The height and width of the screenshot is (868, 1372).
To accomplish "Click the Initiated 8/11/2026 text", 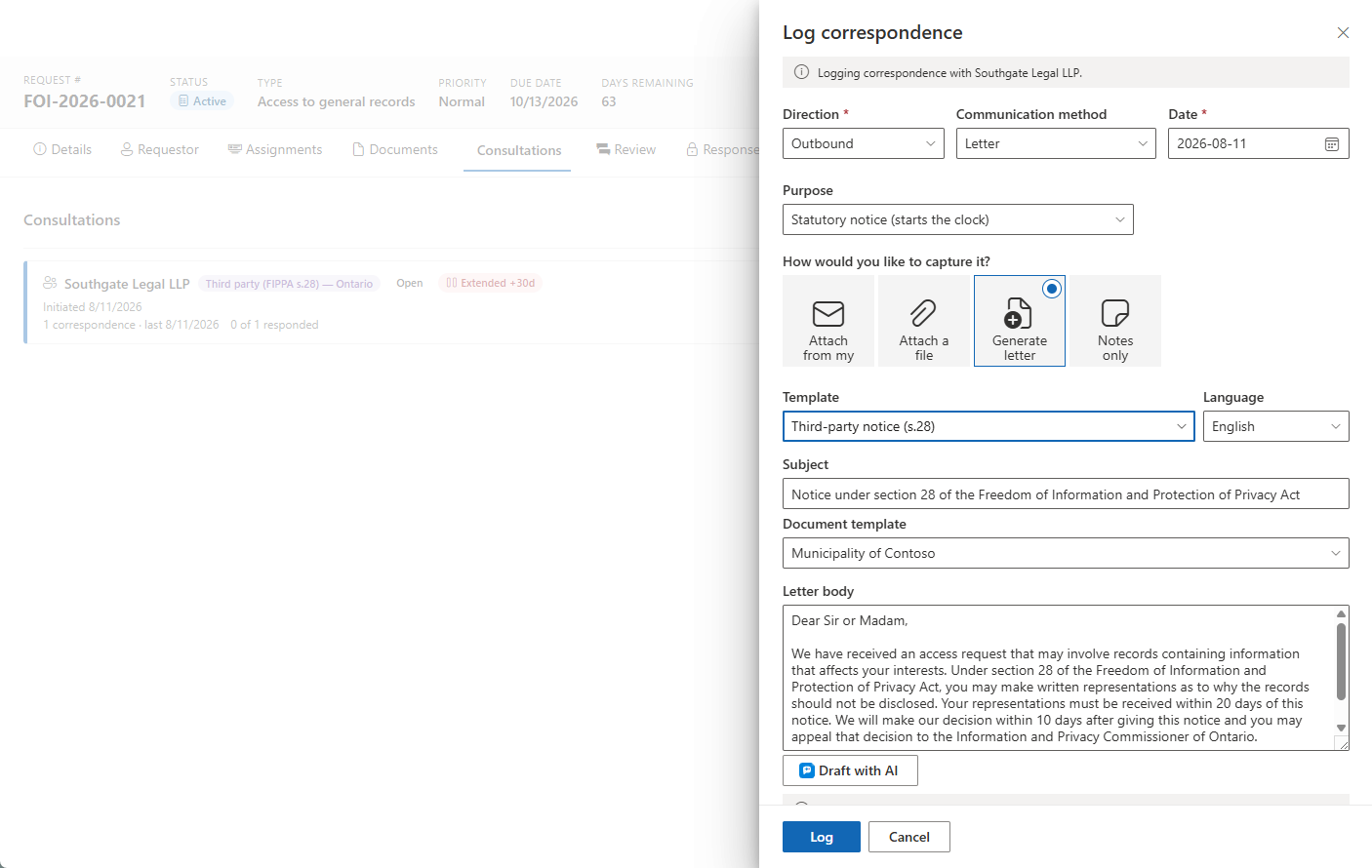I will click(93, 307).
